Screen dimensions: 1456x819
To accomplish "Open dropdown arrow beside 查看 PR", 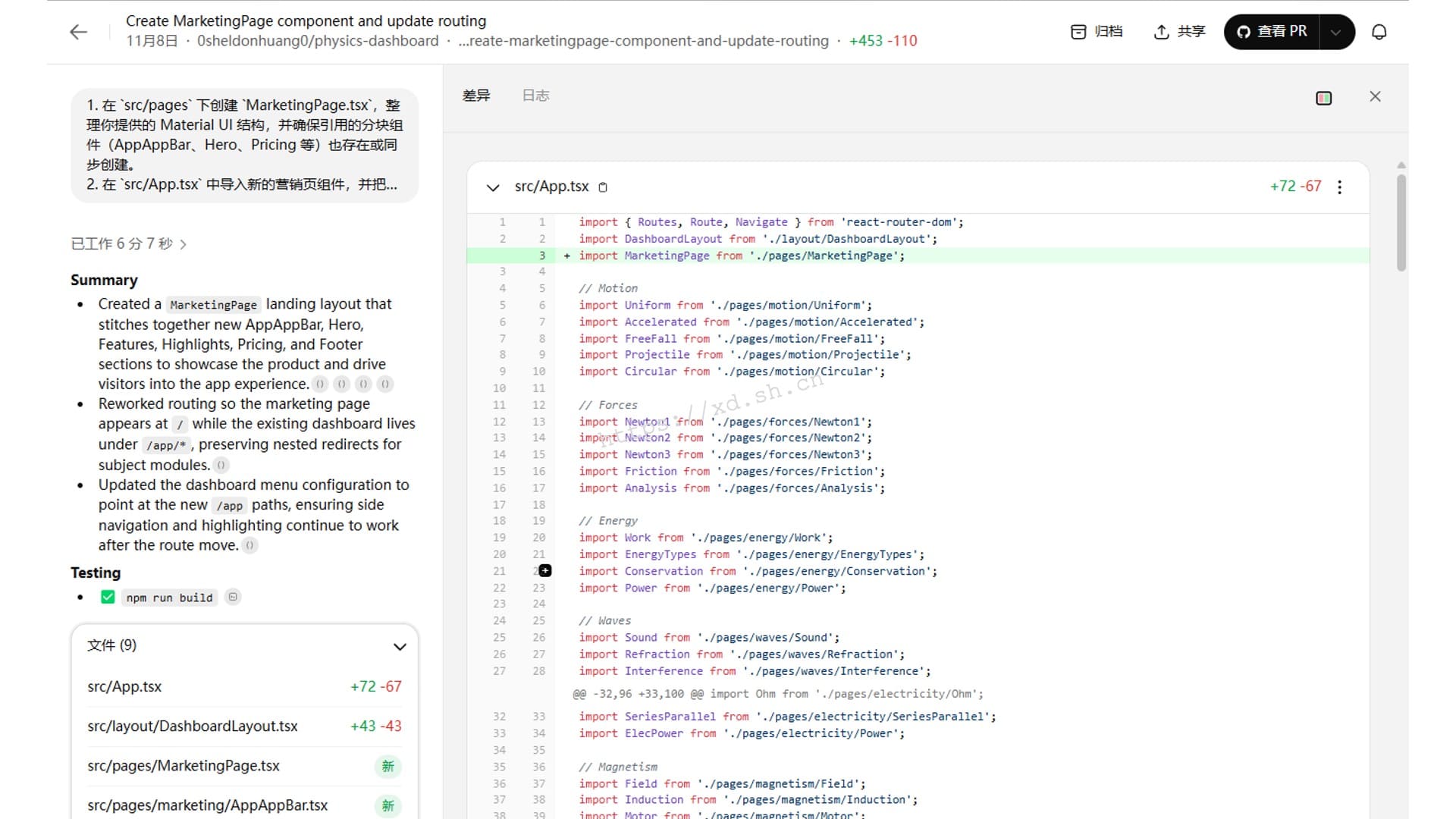I will click(1336, 32).
